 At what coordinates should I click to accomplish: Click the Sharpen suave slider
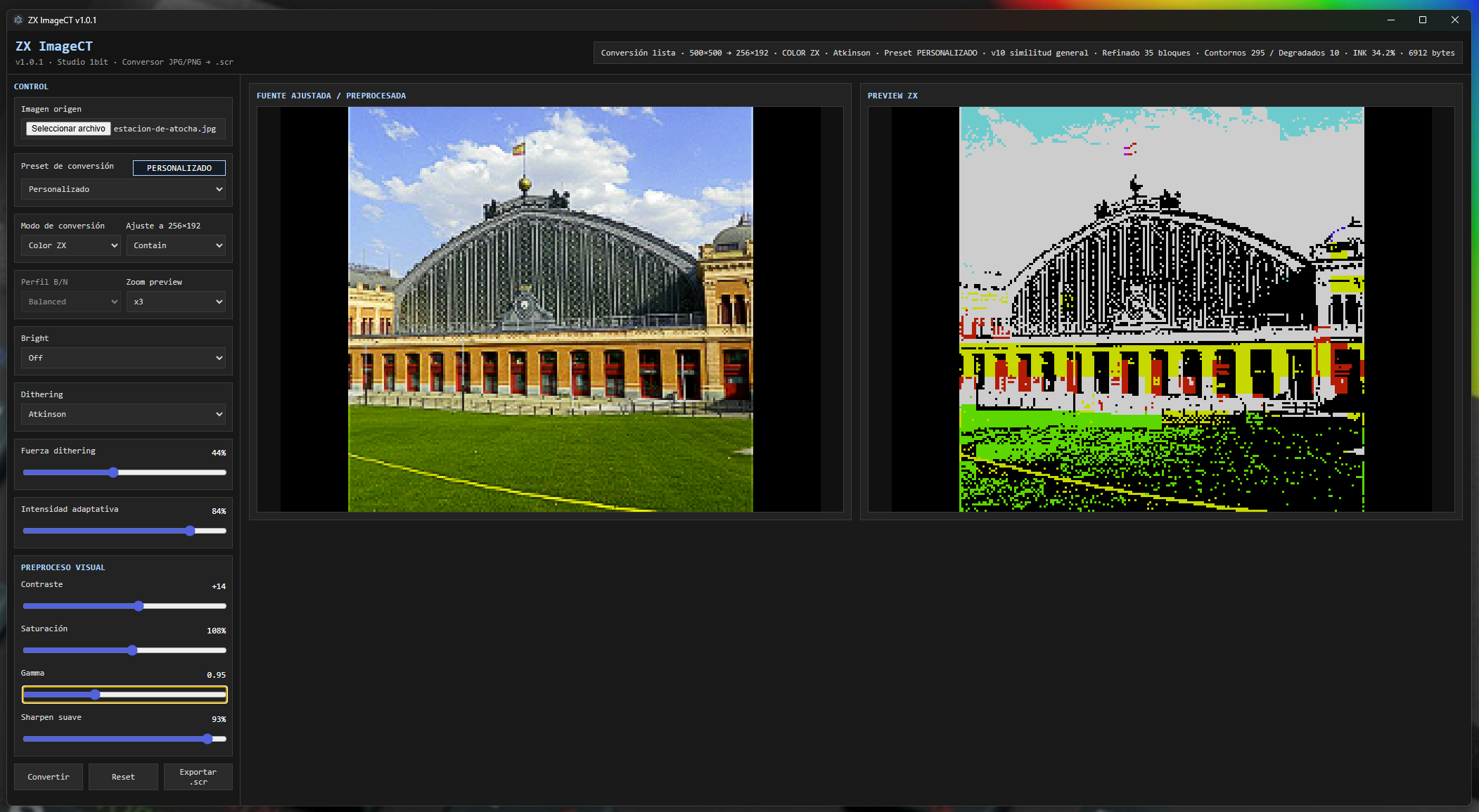(x=124, y=739)
